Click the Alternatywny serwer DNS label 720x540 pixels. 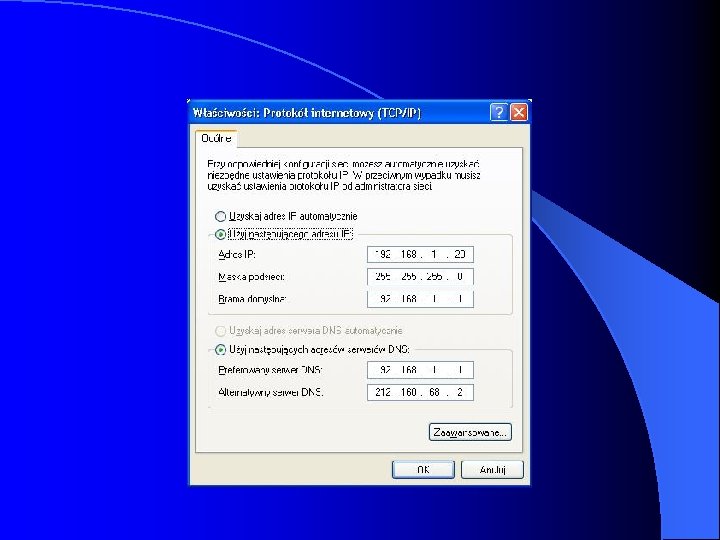point(271,393)
